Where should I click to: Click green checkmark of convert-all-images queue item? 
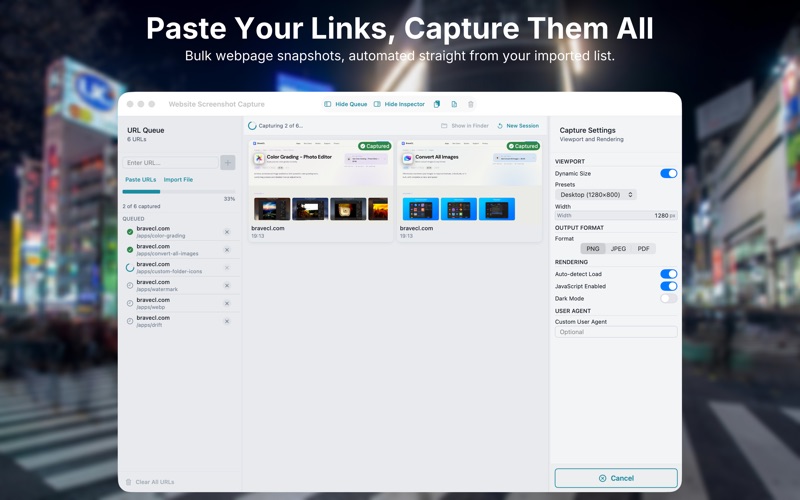[130, 250]
